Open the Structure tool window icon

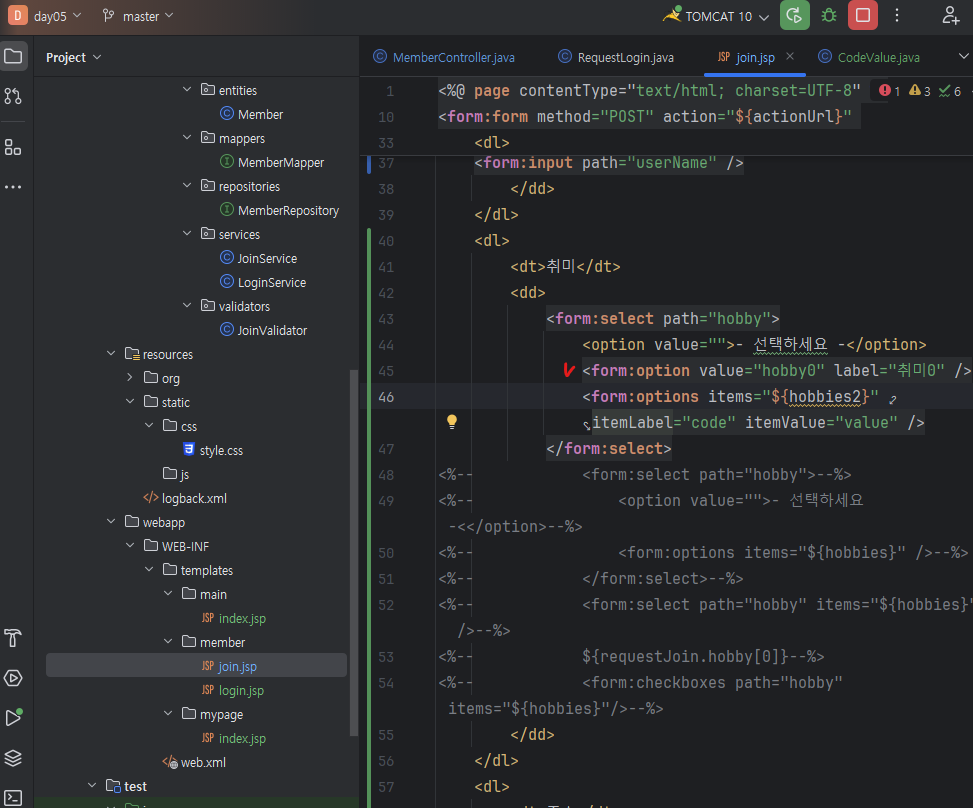[x=13, y=147]
